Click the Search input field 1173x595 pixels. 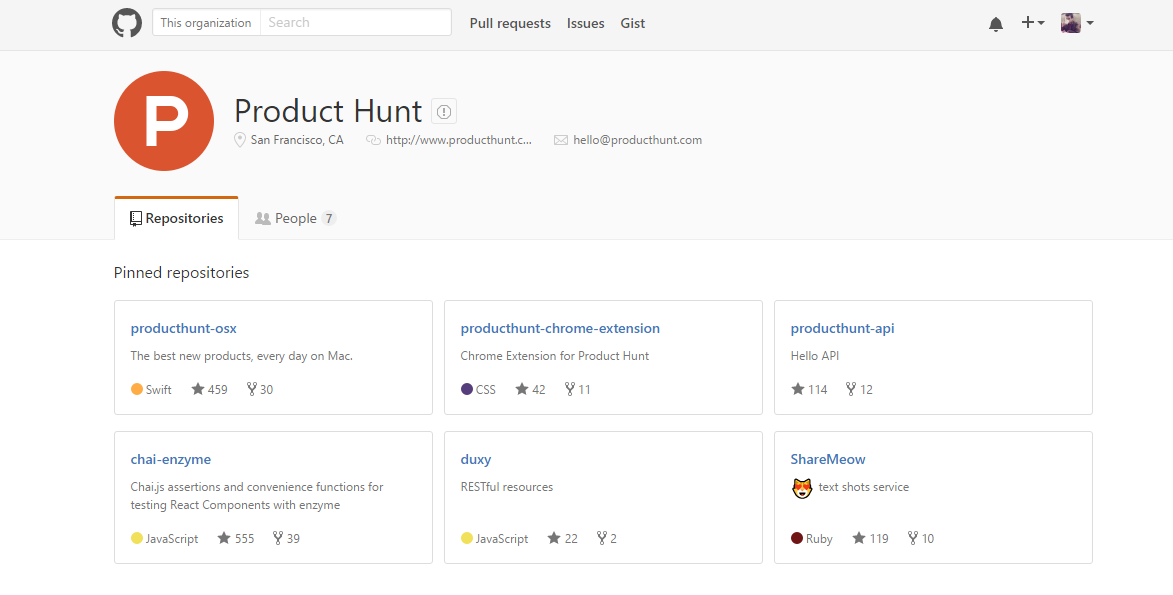point(355,23)
